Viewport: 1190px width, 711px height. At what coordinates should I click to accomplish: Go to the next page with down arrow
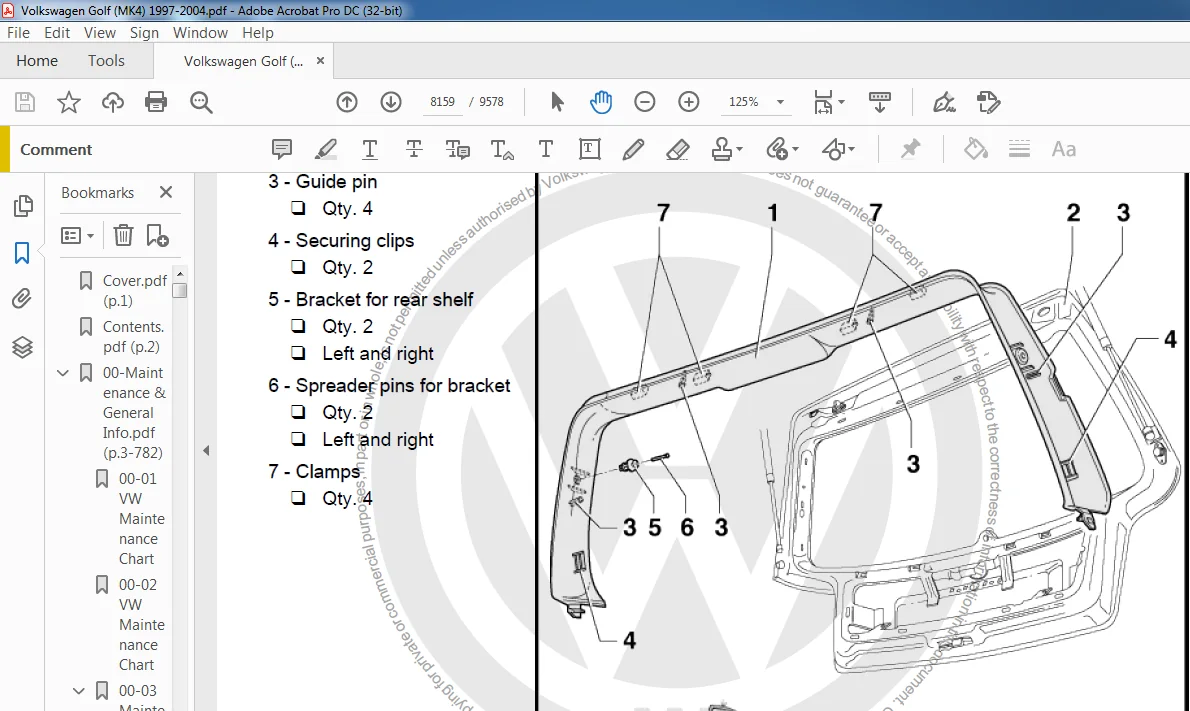click(391, 102)
